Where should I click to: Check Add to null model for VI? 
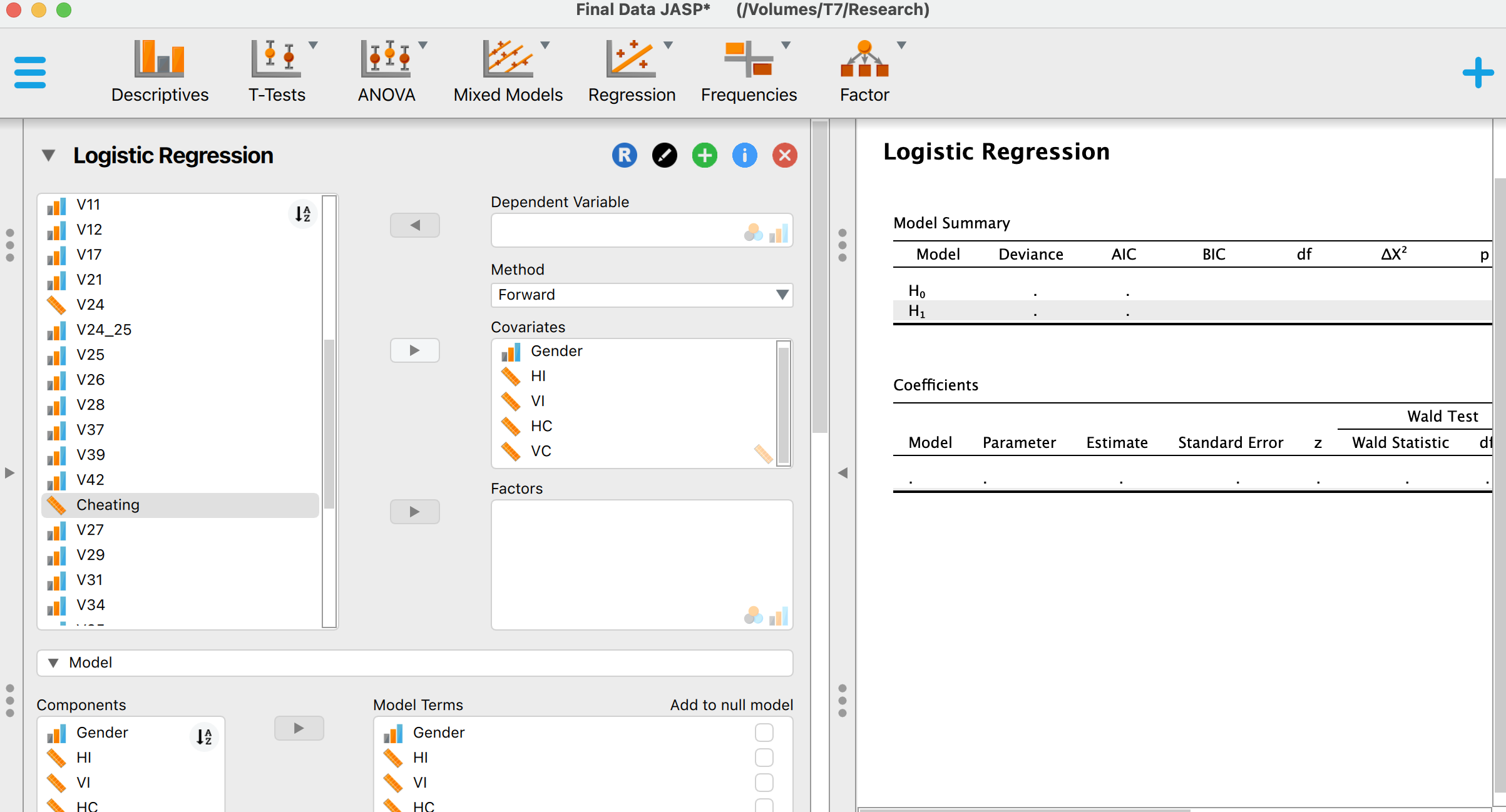[x=764, y=783]
